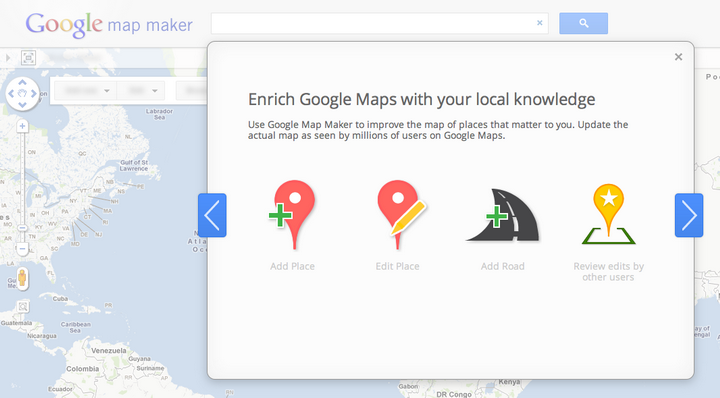This screenshot has width=720, height=398.
Task: Pan the map down with the arrow
Action: 22,105
